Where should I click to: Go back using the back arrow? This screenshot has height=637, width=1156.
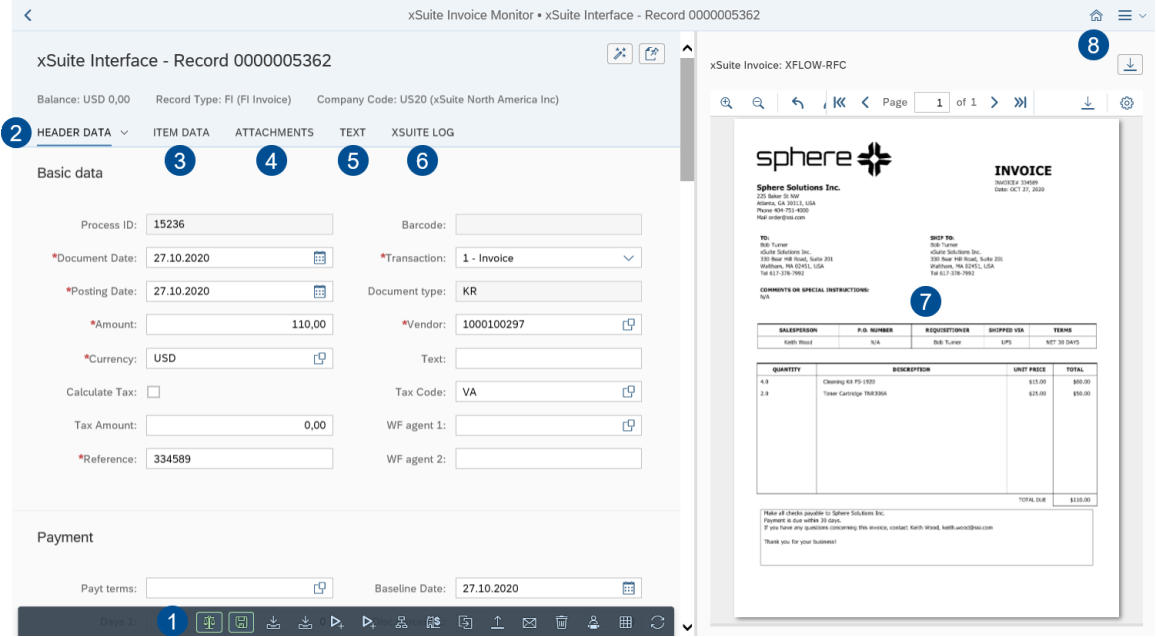point(26,15)
